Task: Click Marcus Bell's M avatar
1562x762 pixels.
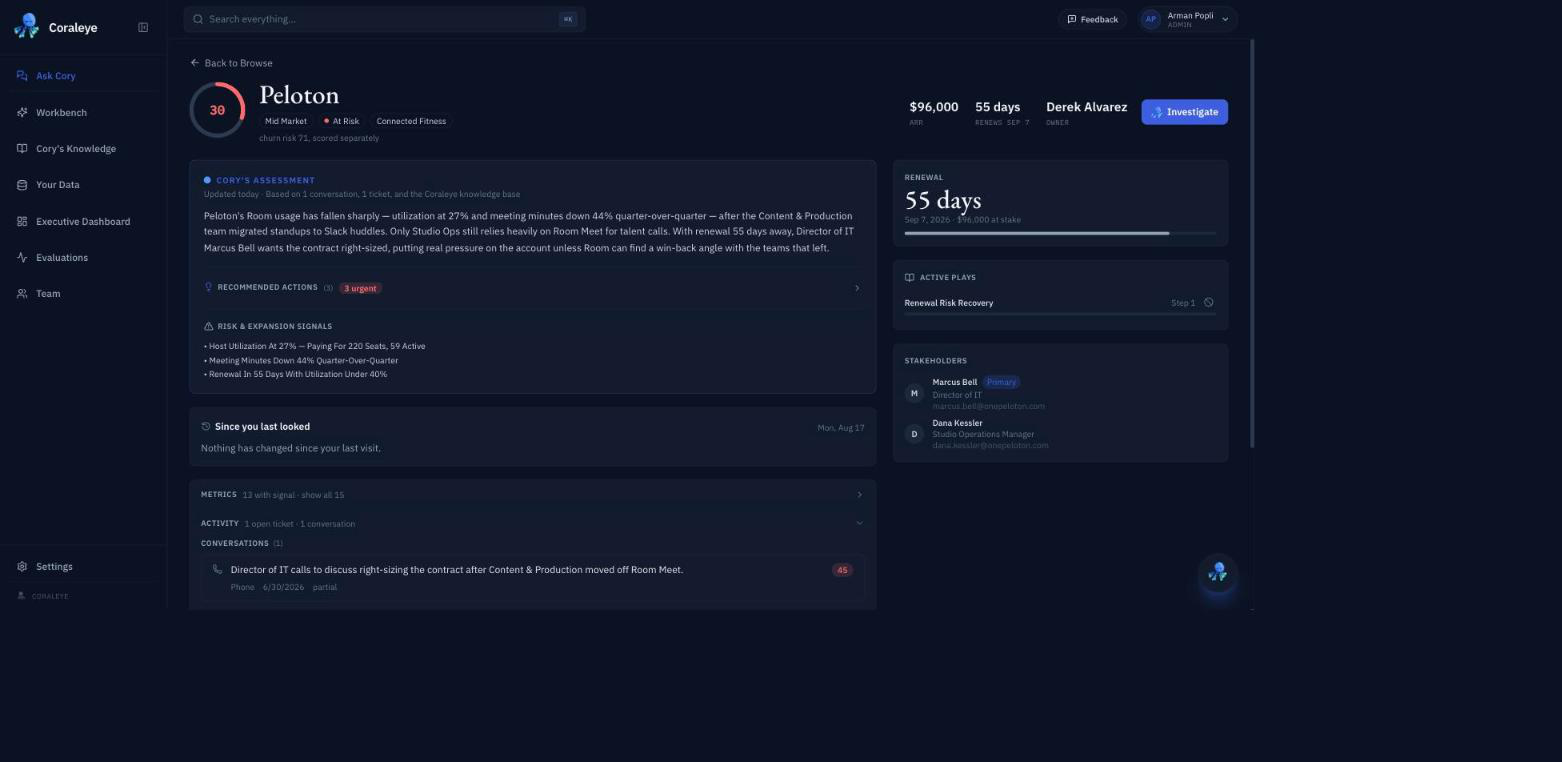Action: (913, 394)
